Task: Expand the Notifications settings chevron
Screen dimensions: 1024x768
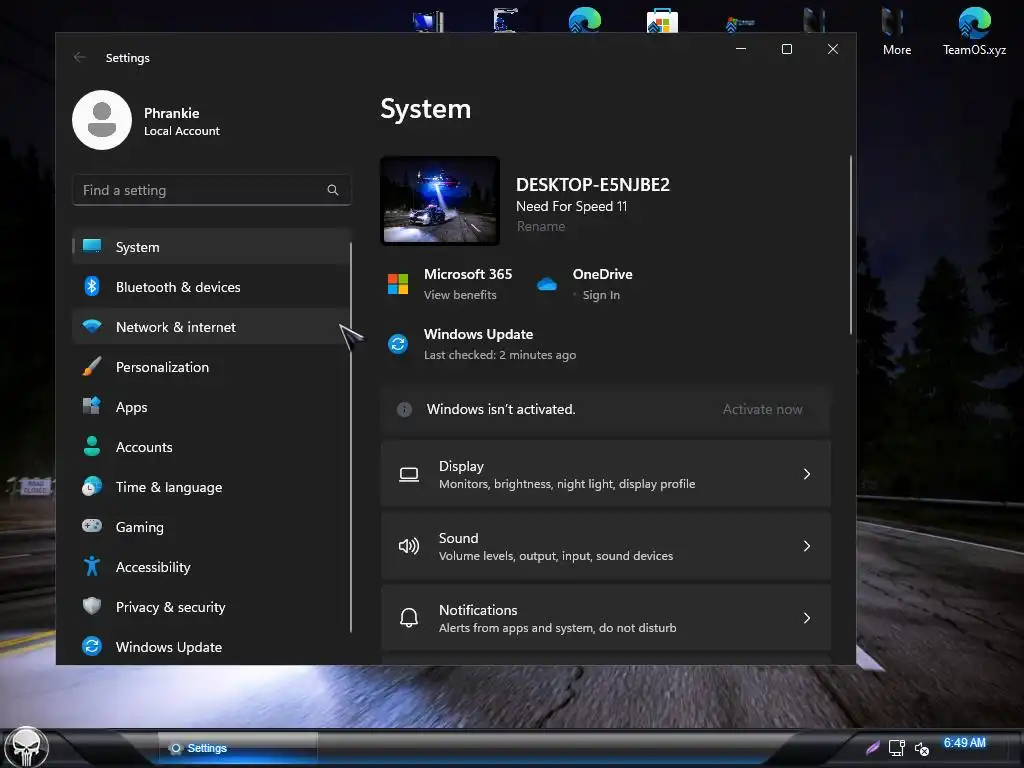Action: pyautogui.click(x=807, y=618)
